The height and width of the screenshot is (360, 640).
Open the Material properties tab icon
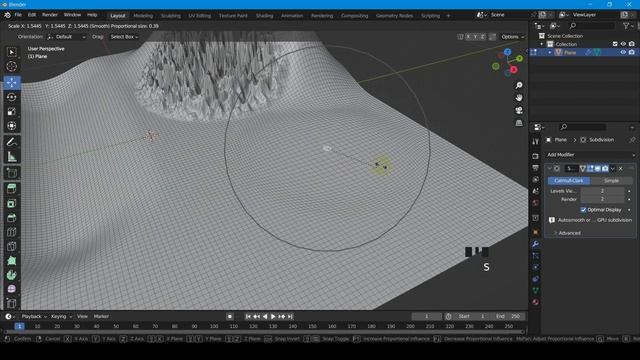(536, 302)
